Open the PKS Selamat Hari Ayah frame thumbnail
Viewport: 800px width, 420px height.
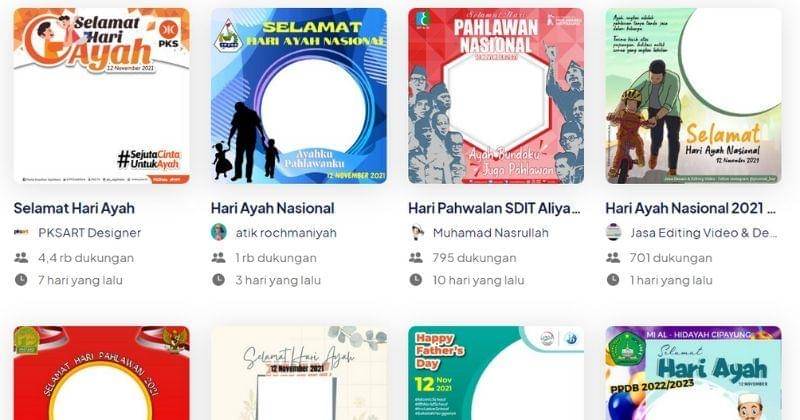point(102,96)
